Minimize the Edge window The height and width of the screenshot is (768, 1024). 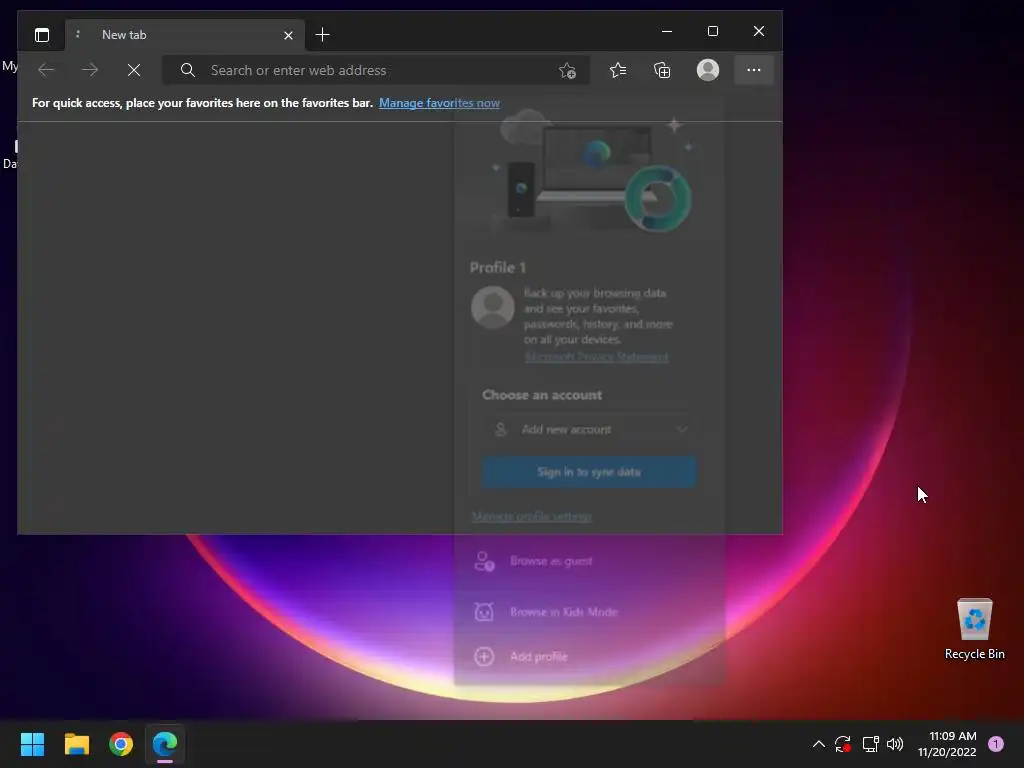(667, 31)
